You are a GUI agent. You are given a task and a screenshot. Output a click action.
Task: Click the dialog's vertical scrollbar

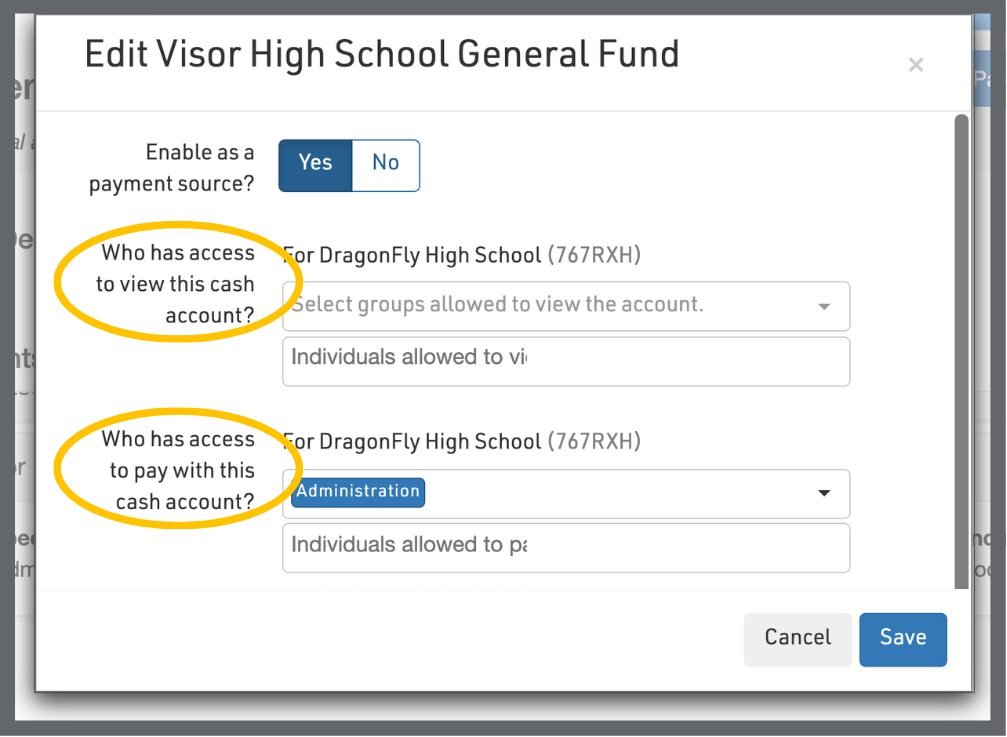[x=961, y=350]
